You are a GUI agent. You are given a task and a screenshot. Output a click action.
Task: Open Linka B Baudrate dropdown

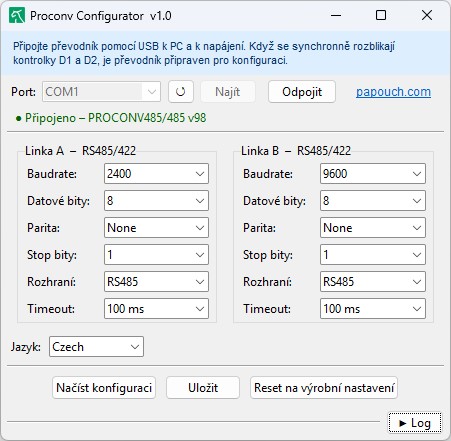pyautogui.click(x=373, y=174)
